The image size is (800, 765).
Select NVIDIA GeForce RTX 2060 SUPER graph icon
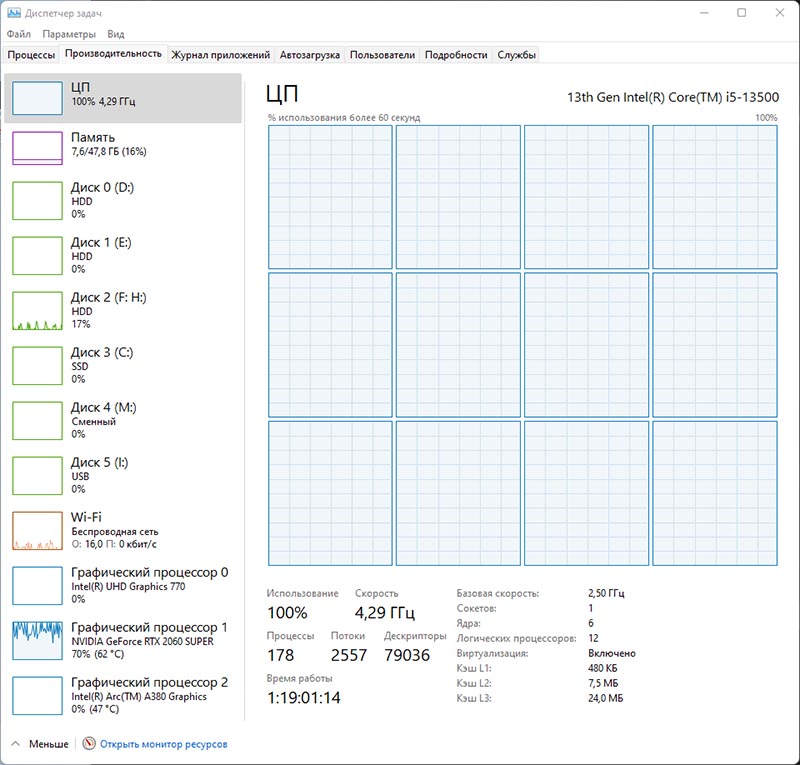coord(37,641)
